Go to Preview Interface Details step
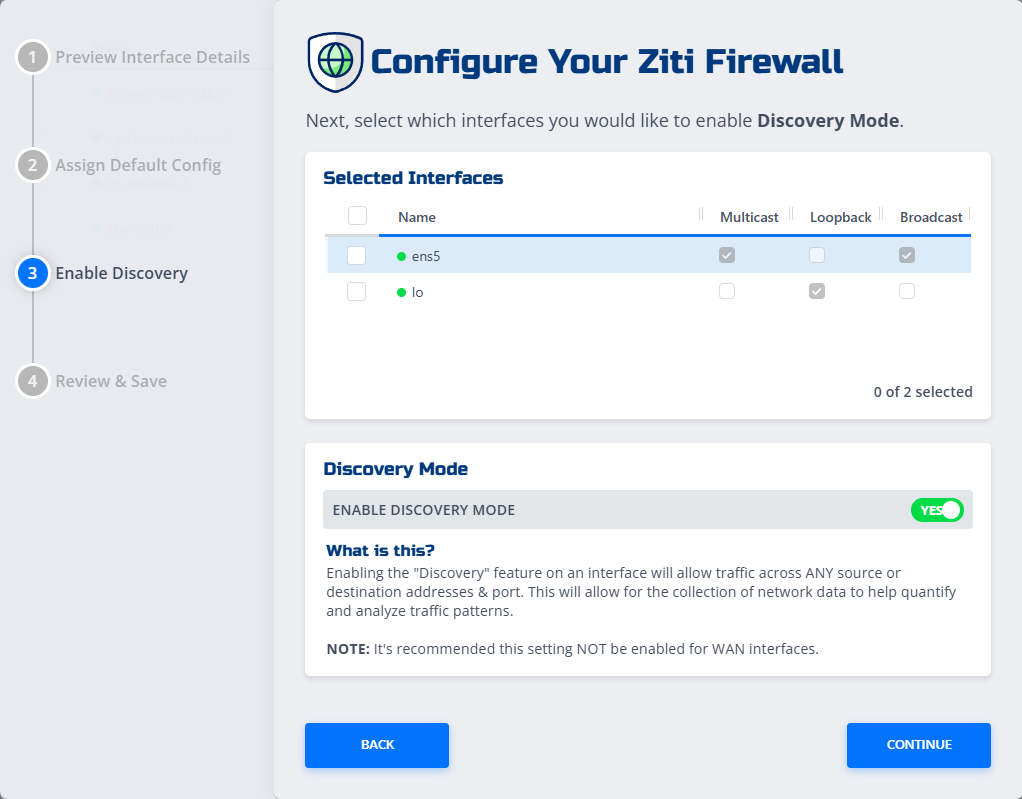 pos(152,57)
